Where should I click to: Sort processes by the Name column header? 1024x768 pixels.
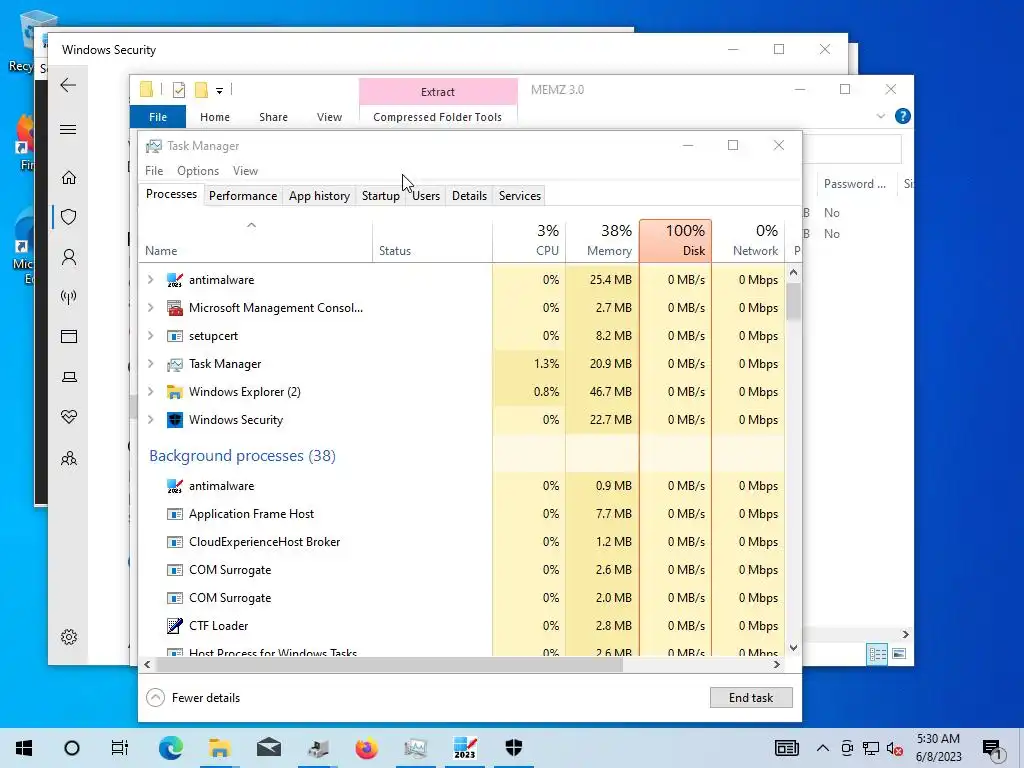[x=255, y=240]
